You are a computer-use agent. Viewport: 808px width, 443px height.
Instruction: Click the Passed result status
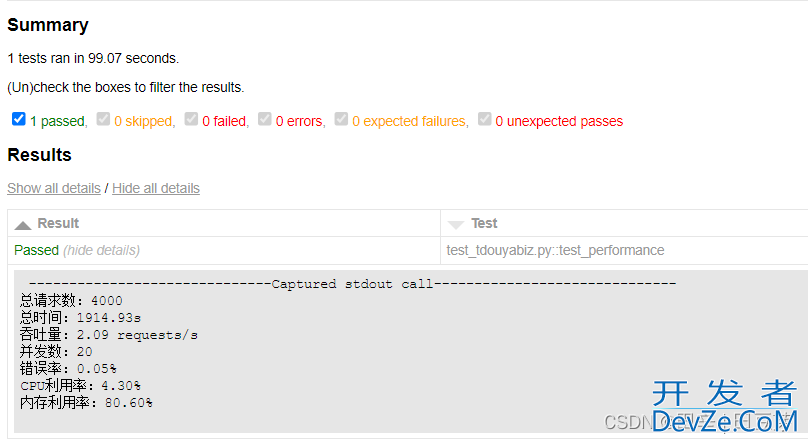click(x=36, y=250)
